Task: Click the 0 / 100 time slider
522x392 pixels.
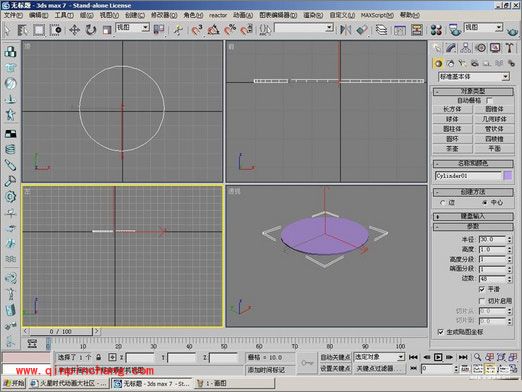Action: point(61,331)
